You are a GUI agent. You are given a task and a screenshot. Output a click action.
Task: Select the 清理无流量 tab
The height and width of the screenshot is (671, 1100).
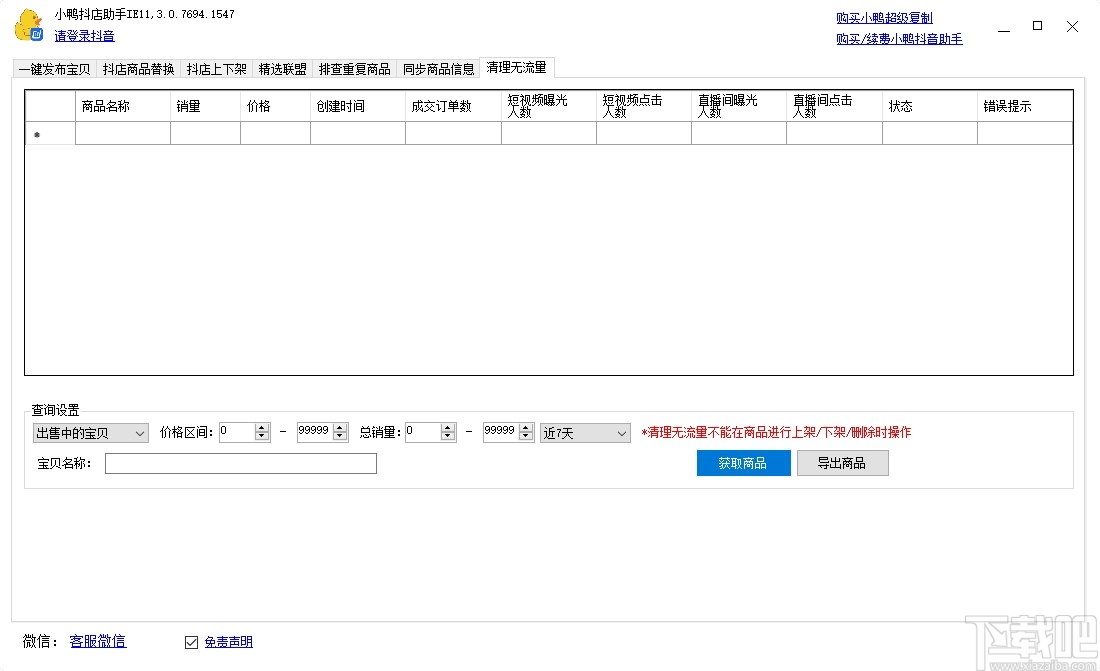(516, 67)
